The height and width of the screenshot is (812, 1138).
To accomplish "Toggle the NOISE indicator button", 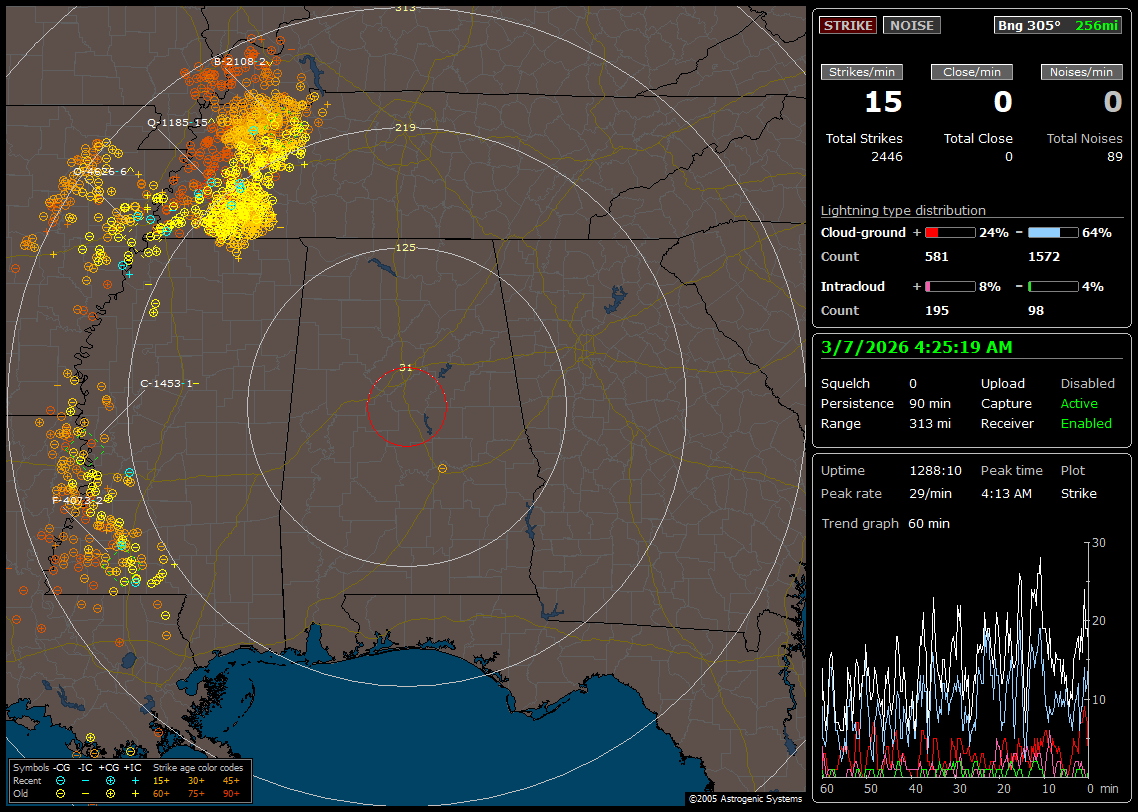I will click(x=911, y=26).
